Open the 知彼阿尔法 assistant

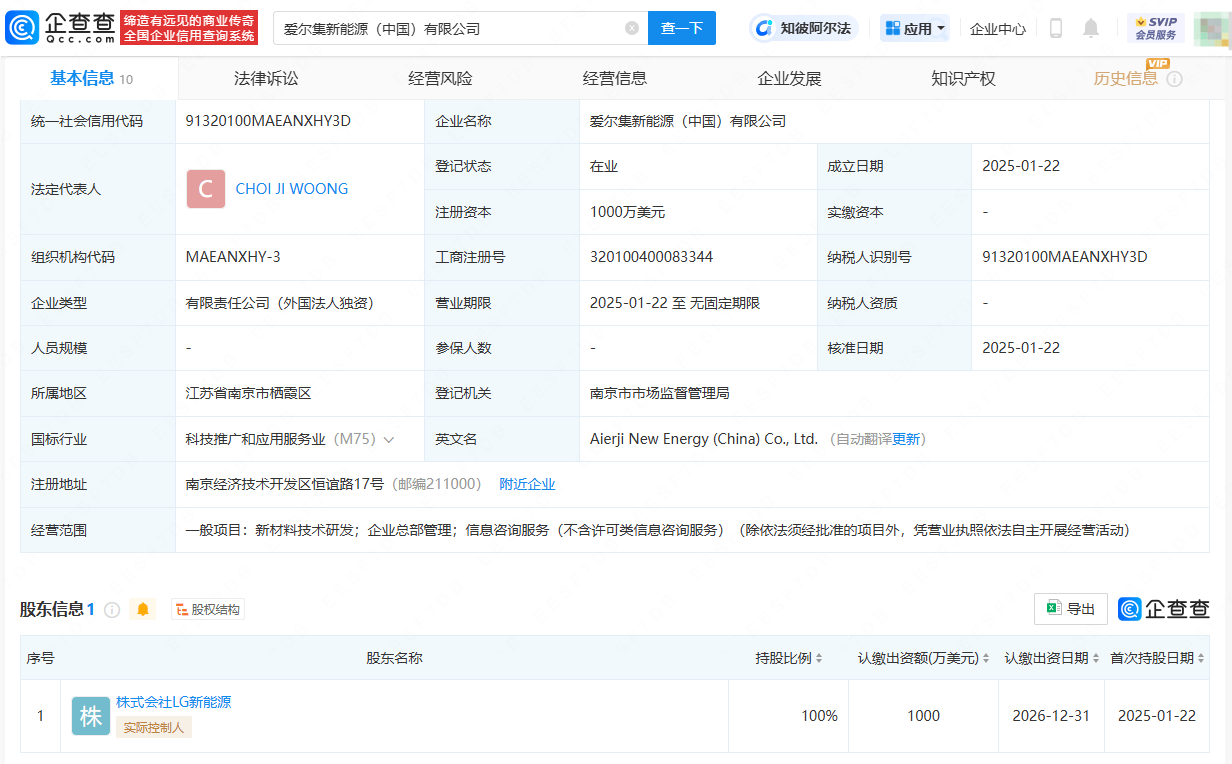(805, 28)
